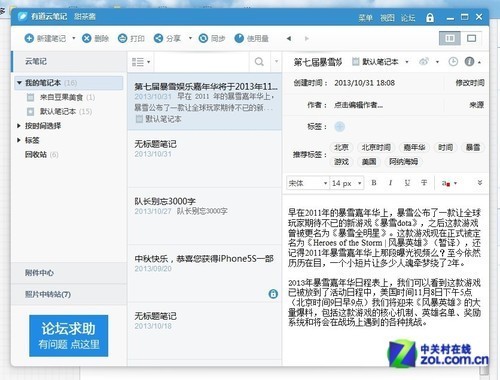Add the recommended tag 暴雪
500x380 pixels.
pos(473,147)
